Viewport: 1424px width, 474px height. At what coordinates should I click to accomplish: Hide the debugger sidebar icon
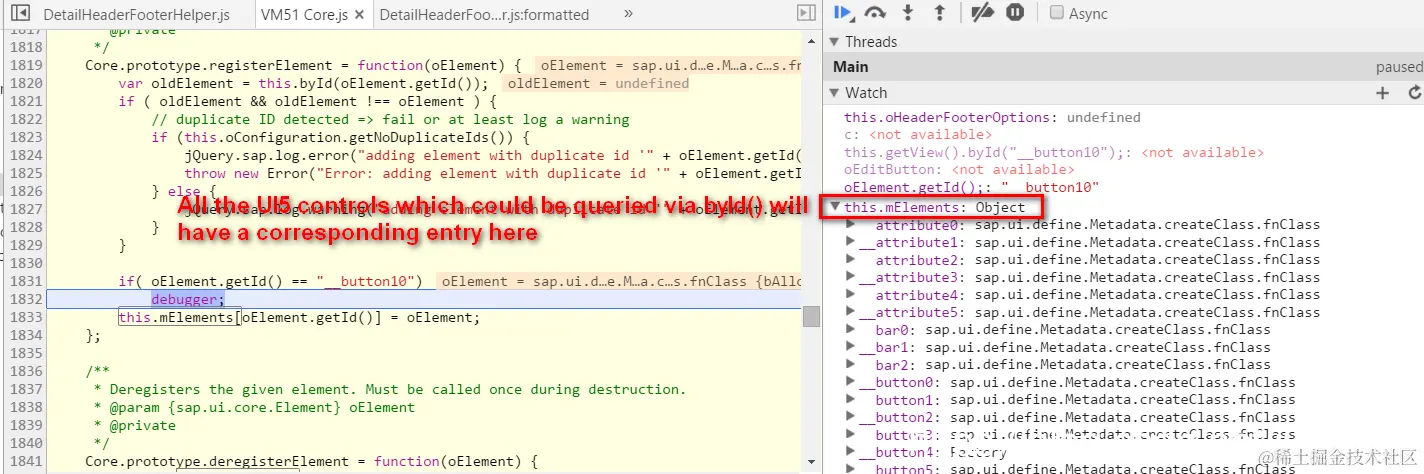[806, 14]
